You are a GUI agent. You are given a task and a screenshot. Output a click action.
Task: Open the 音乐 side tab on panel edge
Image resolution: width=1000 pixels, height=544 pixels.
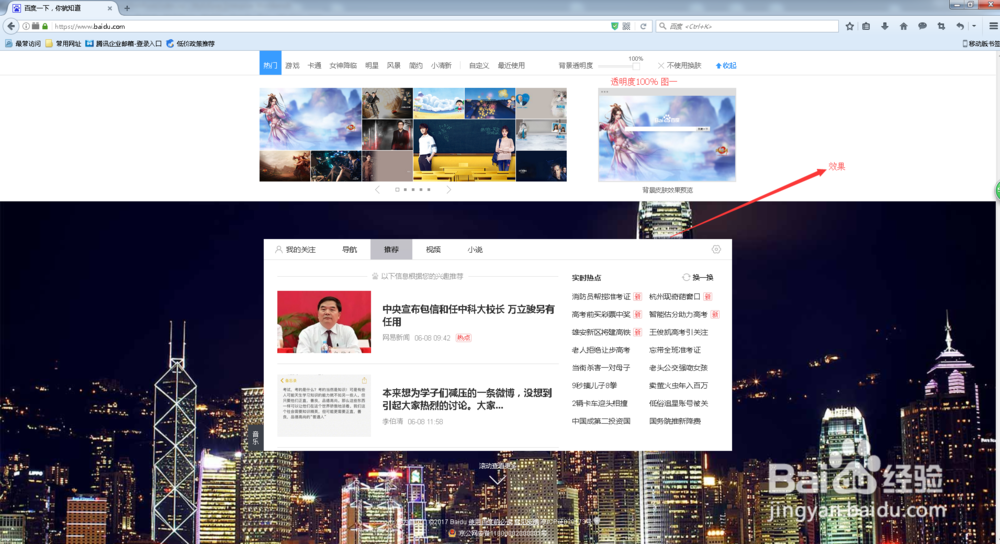click(255, 436)
